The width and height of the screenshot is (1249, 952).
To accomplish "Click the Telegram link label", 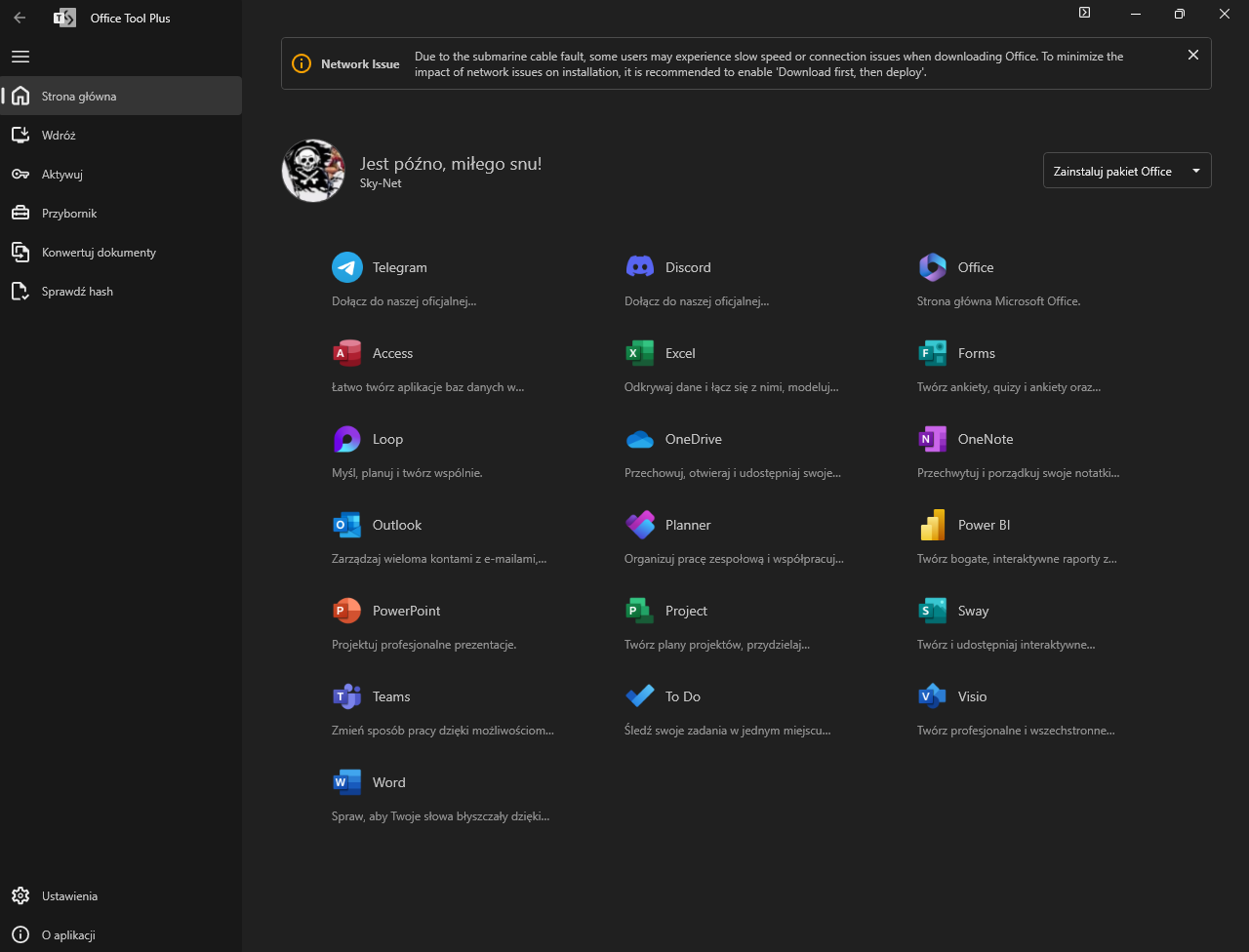I will coord(400,267).
